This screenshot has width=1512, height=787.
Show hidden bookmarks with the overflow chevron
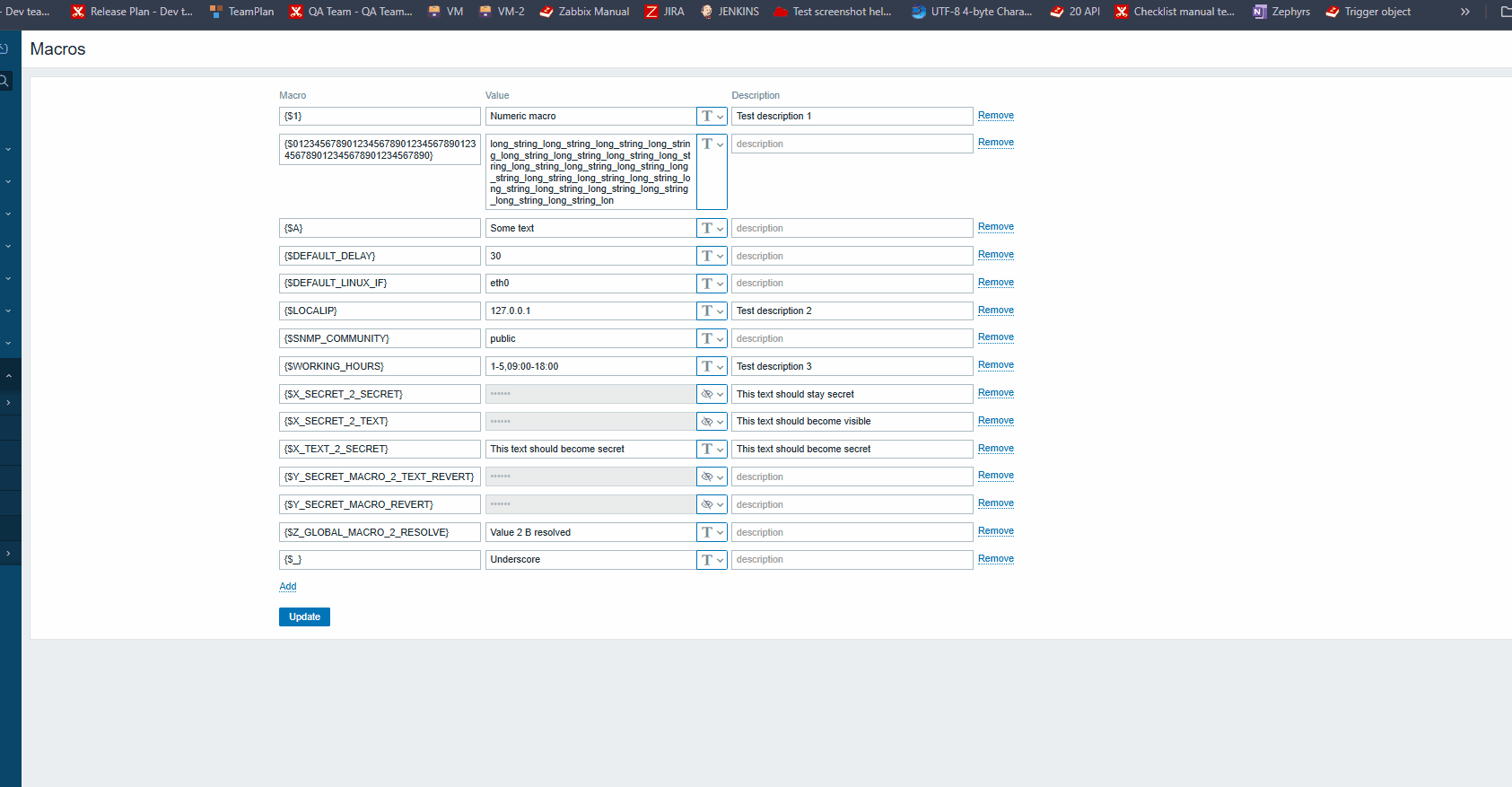[x=1465, y=12]
